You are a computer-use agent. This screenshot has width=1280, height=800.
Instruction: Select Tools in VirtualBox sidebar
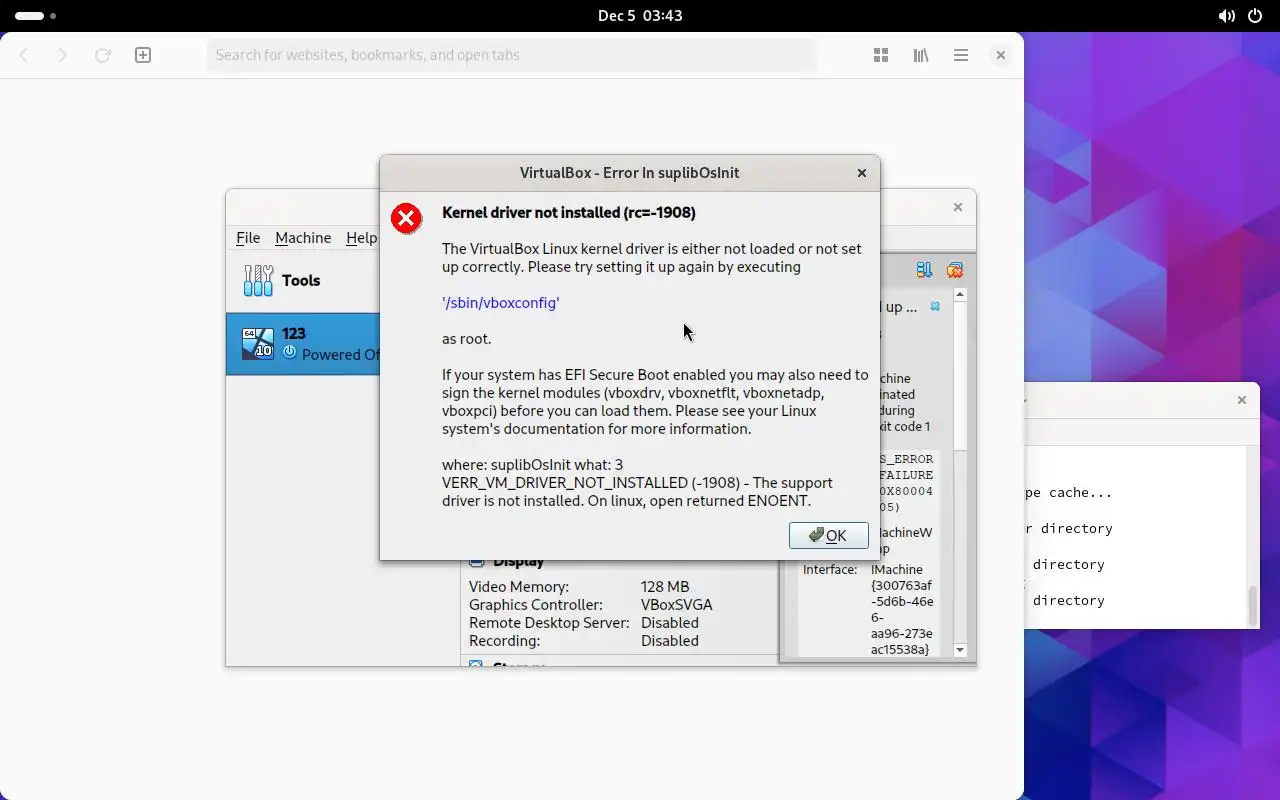pos(303,281)
